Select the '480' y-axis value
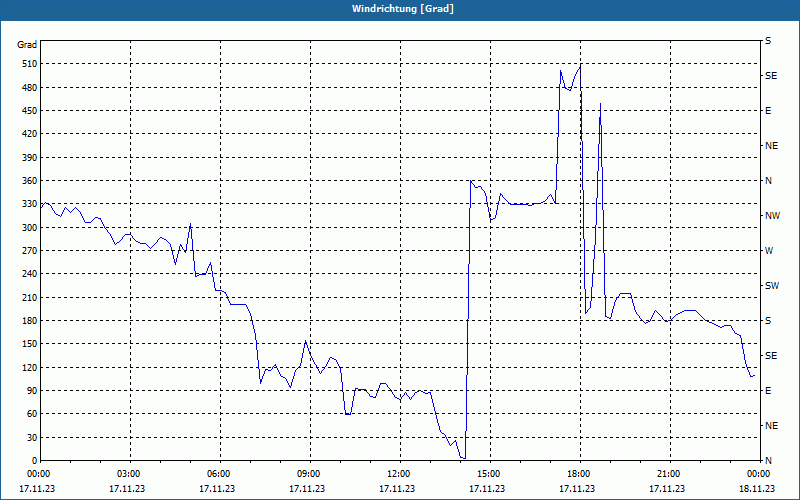The height and width of the screenshot is (500, 800). [x=30, y=88]
